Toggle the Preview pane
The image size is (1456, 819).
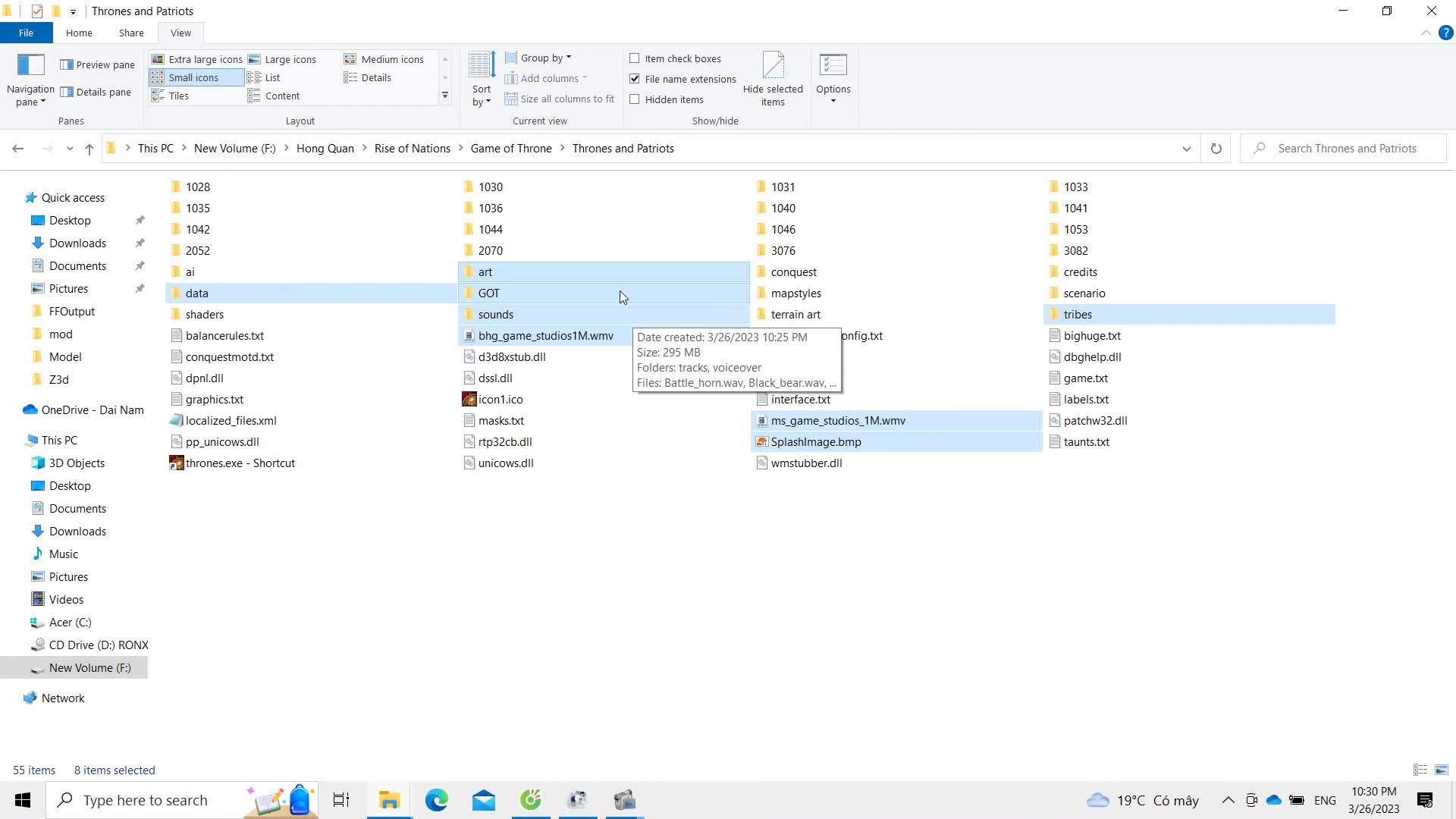pos(98,64)
